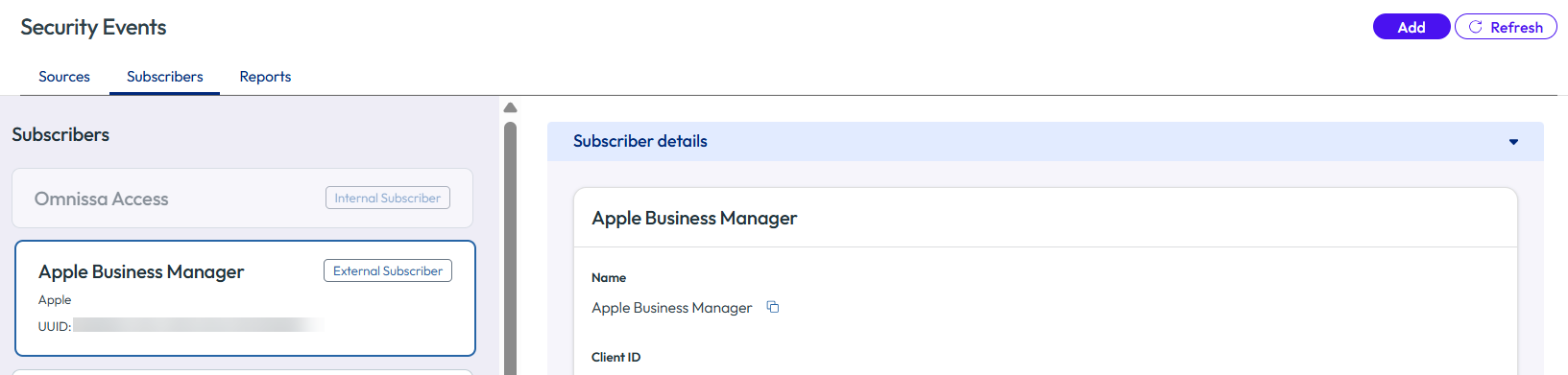Click the Name field label

coord(609,277)
